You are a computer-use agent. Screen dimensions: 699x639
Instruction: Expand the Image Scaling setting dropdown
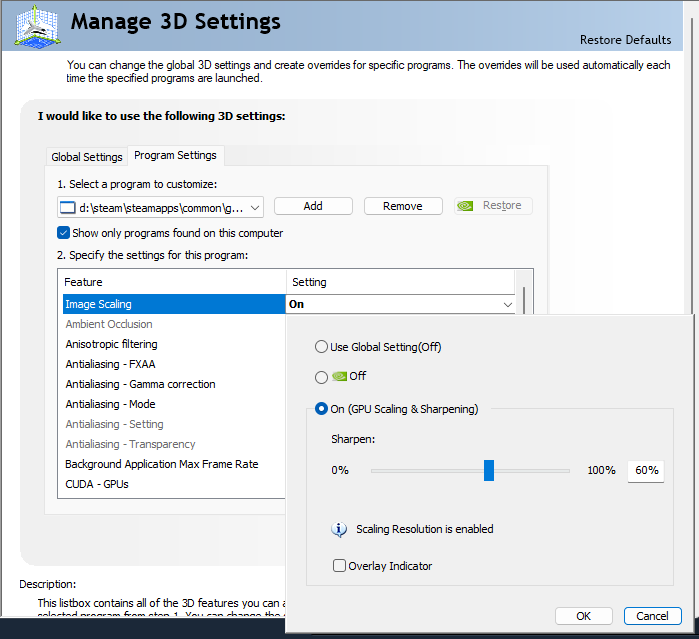(507, 304)
